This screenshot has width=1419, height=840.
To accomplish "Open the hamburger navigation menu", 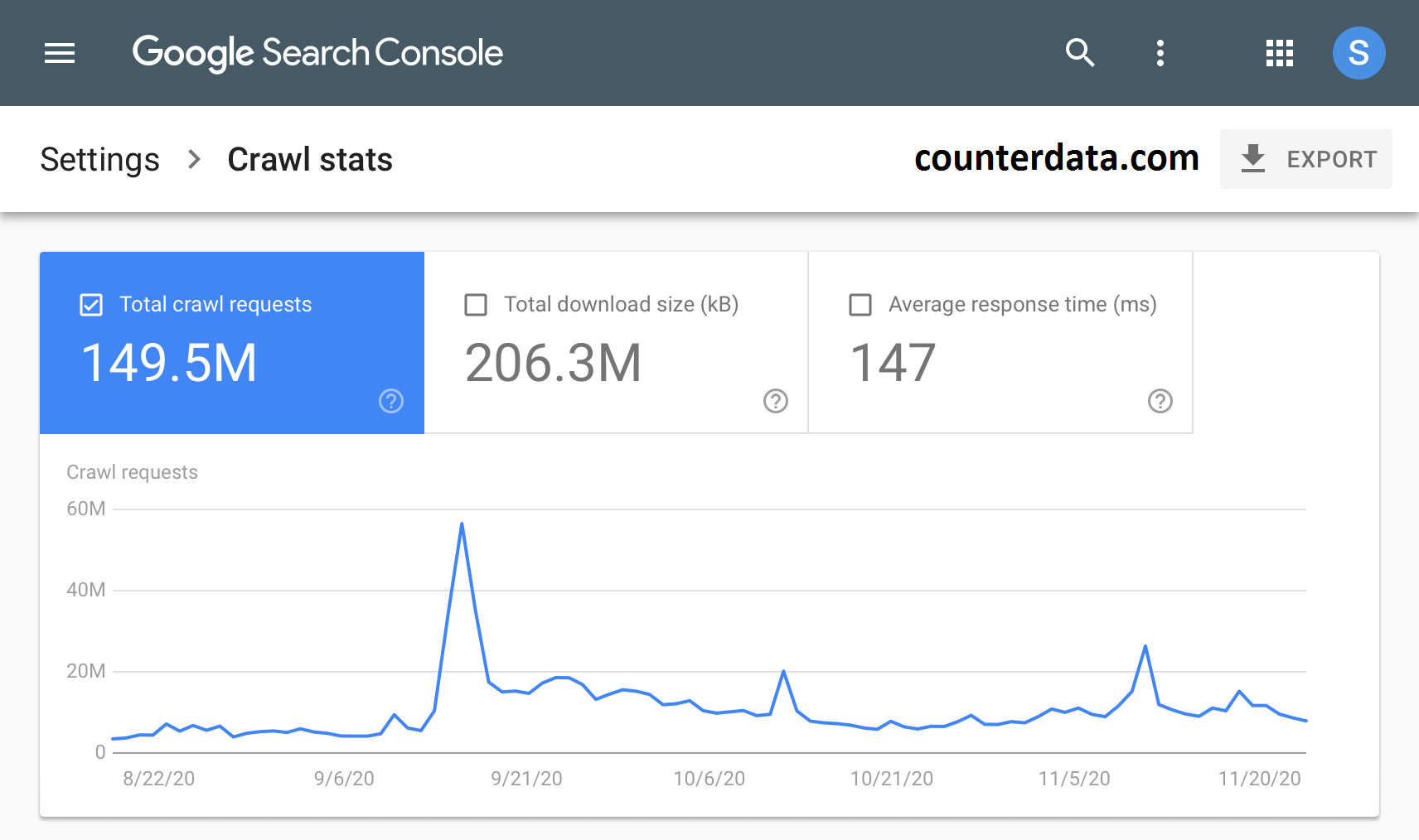I will (60, 54).
